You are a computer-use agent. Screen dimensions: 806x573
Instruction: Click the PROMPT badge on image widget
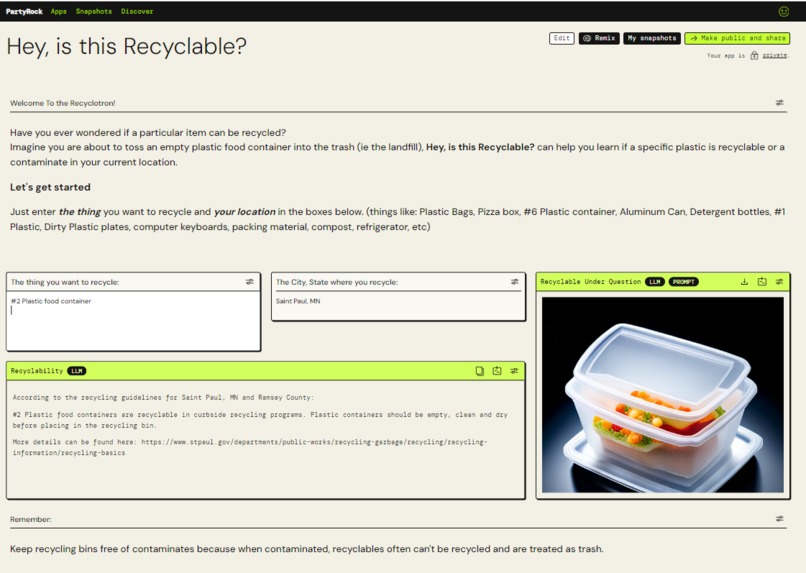(x=684, y=282)
